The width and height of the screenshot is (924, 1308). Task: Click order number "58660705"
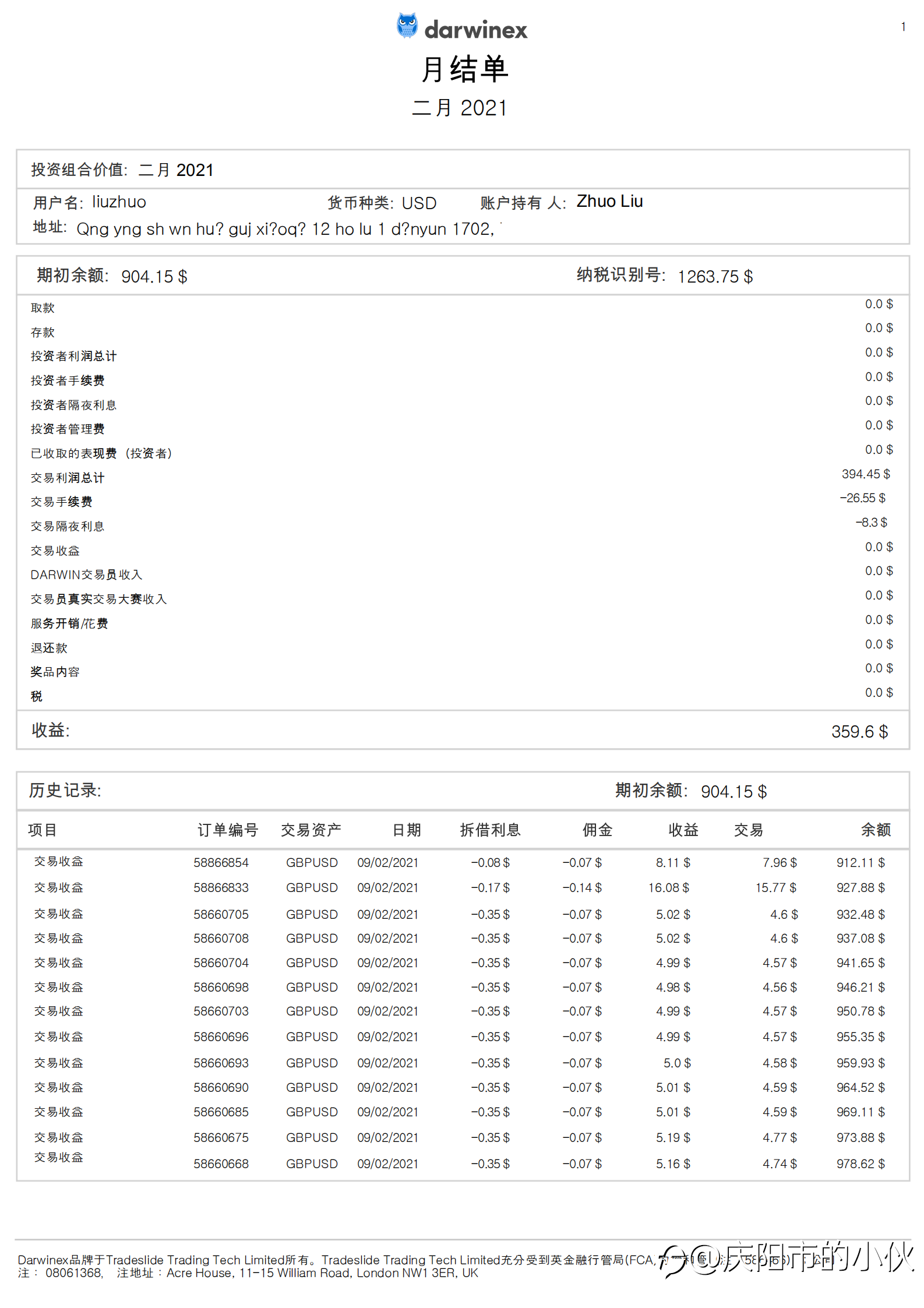click(221, 914)
